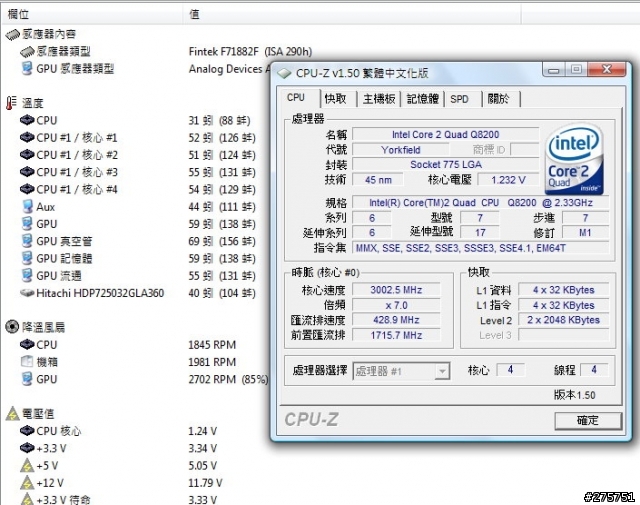The image size is (640, 505).
Task: Click the GPU memory temperature monitor icon
Action: (27, 258)
